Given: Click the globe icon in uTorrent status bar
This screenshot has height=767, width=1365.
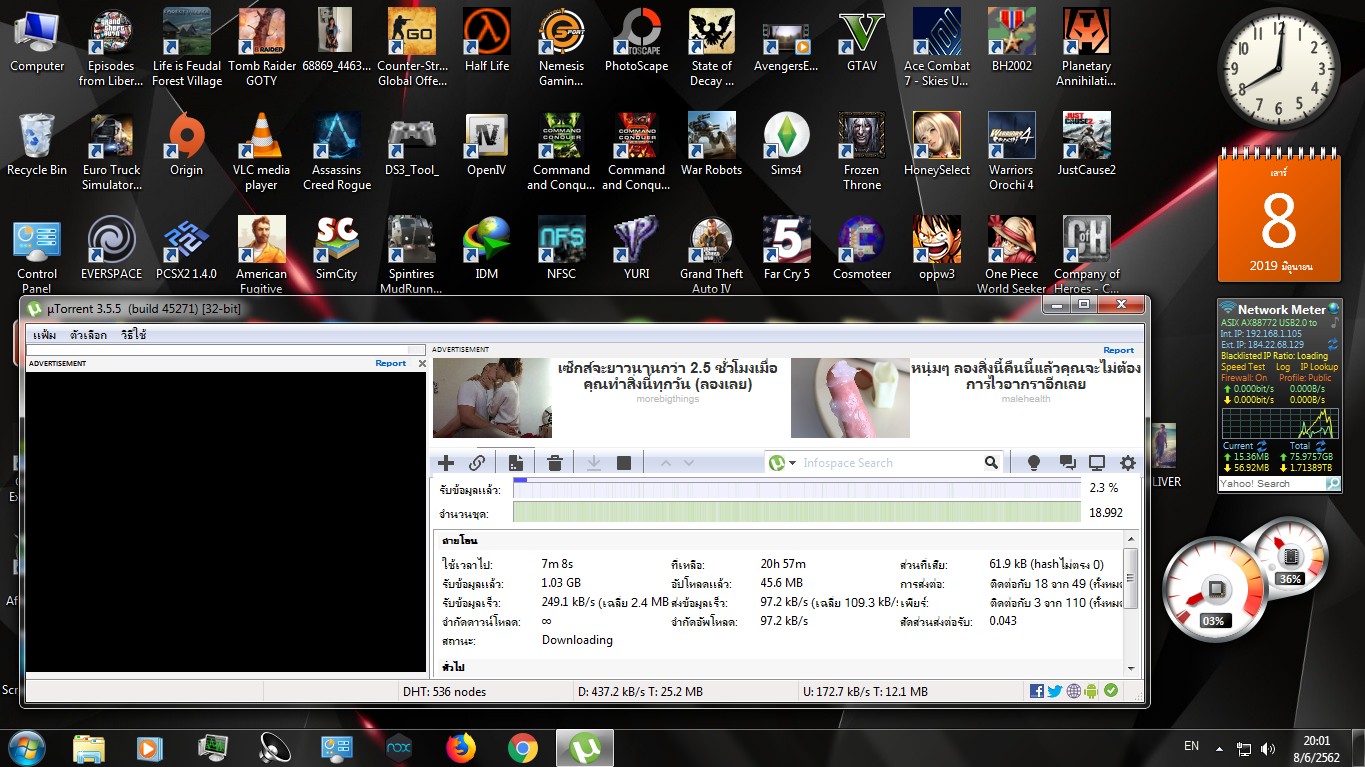Looking at the screenshot, I should pos(1074,691).
